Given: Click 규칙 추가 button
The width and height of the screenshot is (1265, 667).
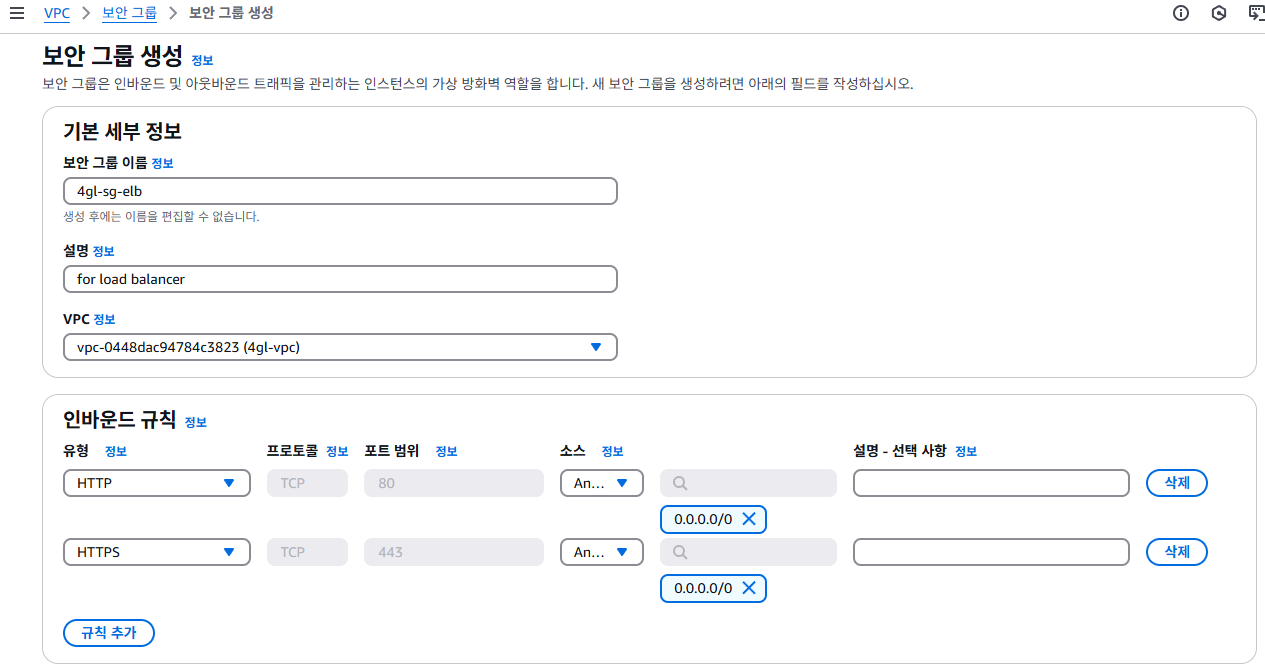Looking at the screenshot, I should pos(108,633).
